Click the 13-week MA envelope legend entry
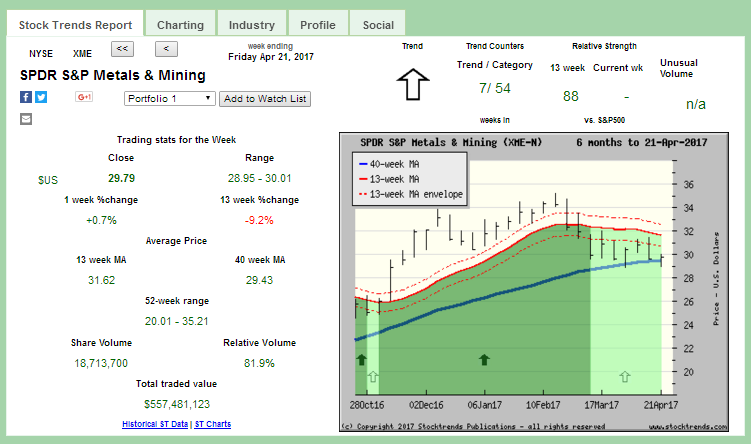The image size is (751, 444). [x=410, y=194]
